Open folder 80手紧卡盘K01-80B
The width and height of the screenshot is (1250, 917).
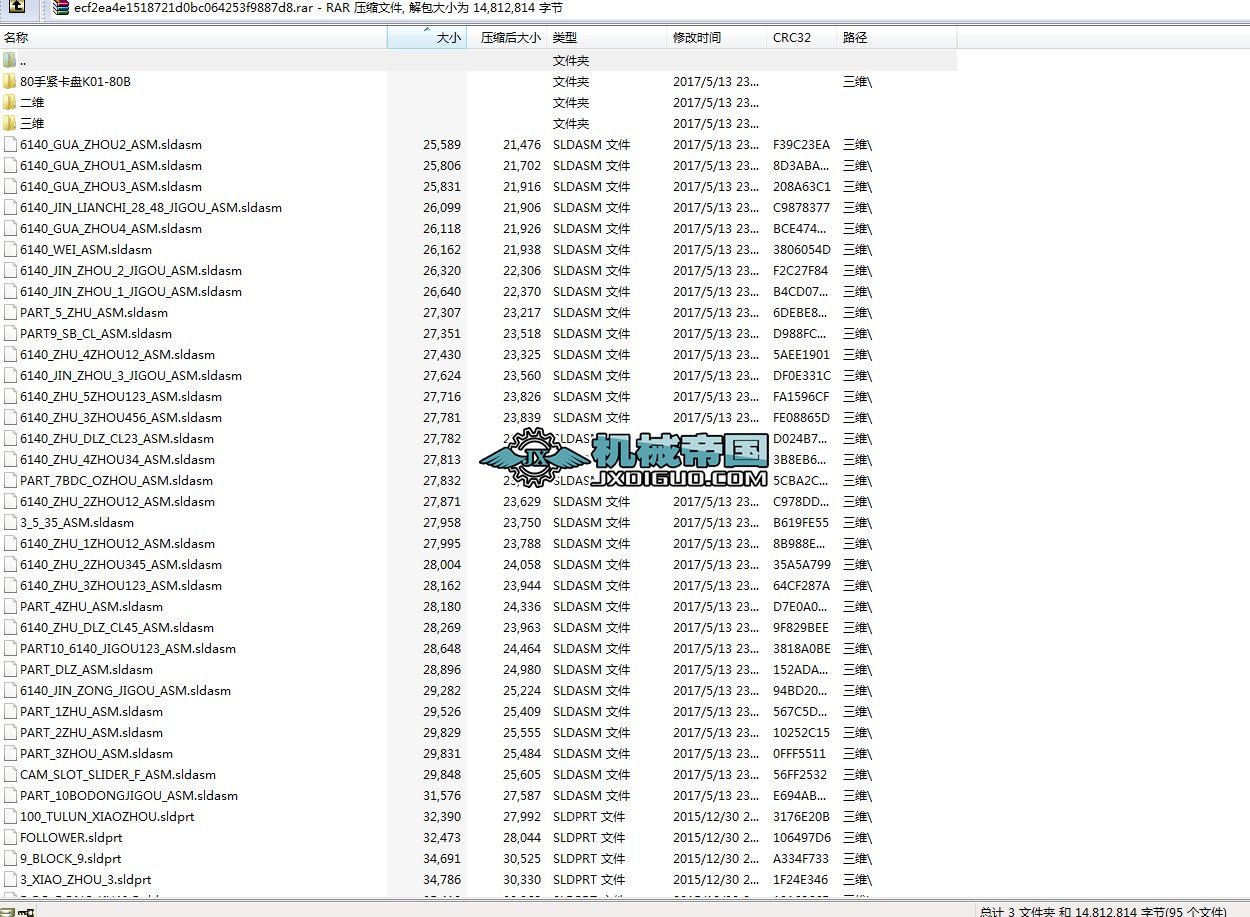(x=75, y=82)
